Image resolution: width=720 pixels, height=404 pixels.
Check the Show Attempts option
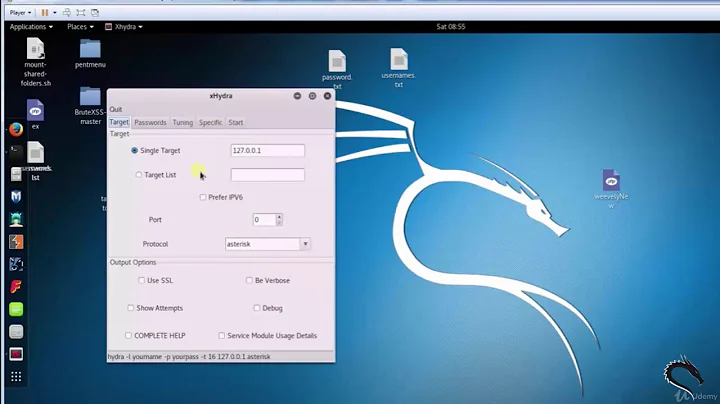click(130, 308)
